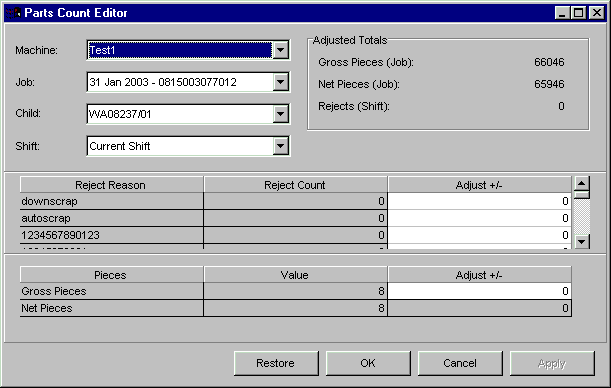Click the reject list scroll down arrow
The image size is (611, 388).
[582, 242]
